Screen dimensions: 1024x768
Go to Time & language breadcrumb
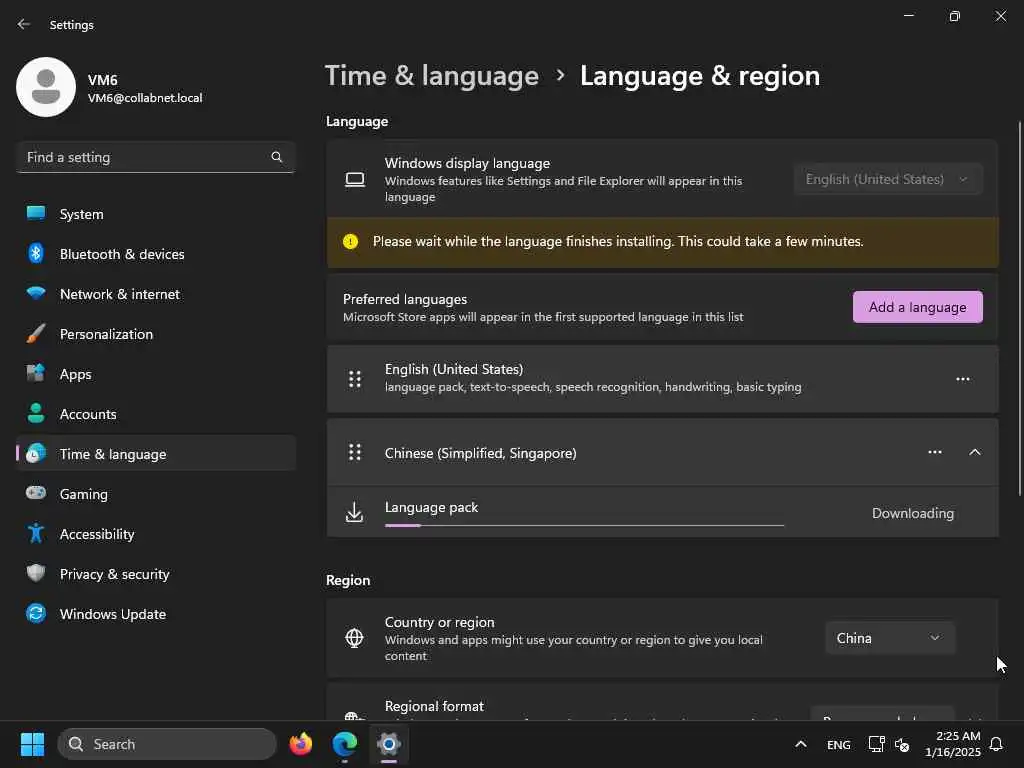432,76
